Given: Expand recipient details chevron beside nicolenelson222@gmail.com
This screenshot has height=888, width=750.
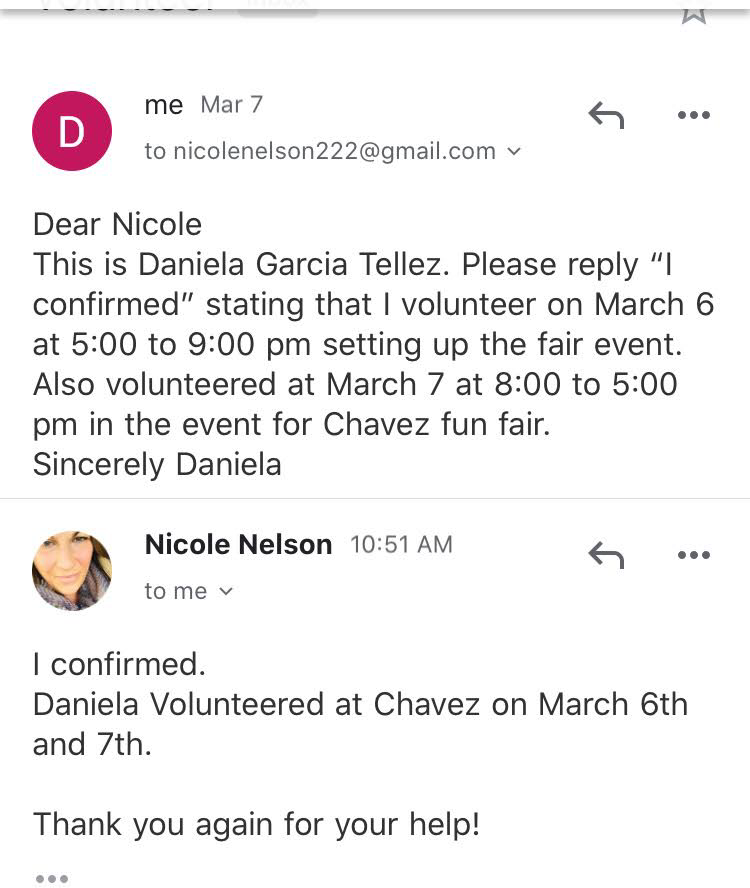Looking at the screenshot, I should [515, 152].
